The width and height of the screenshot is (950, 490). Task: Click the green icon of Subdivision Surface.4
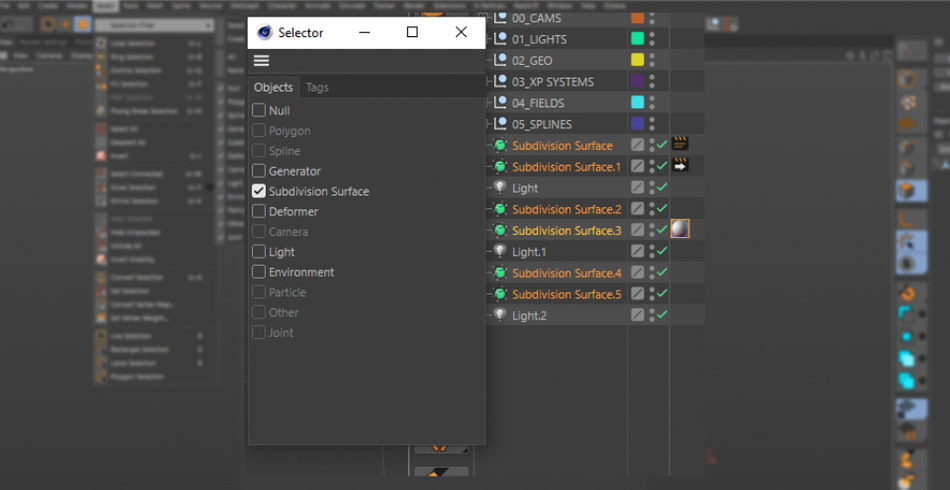pyautogui.click(x=500, y=273)
